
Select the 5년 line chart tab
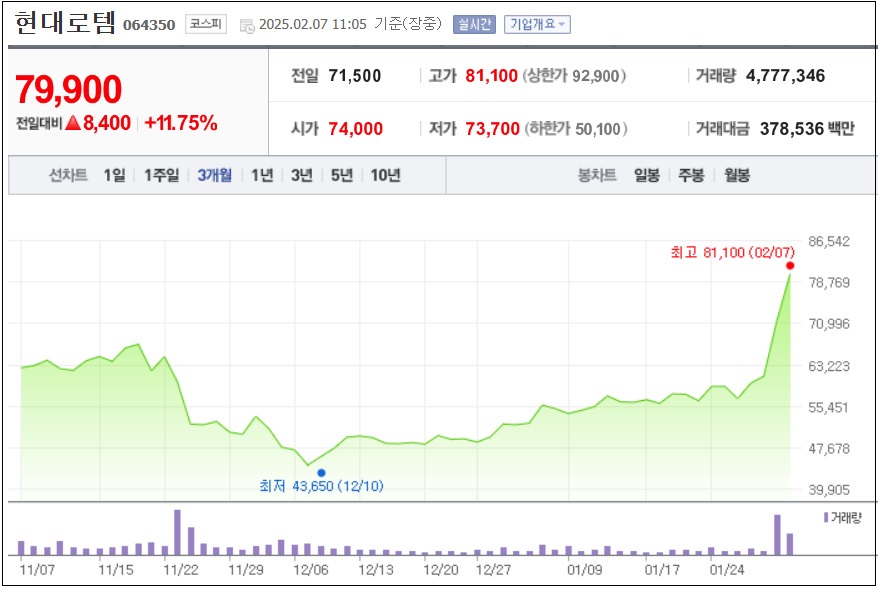pos(342,175)
